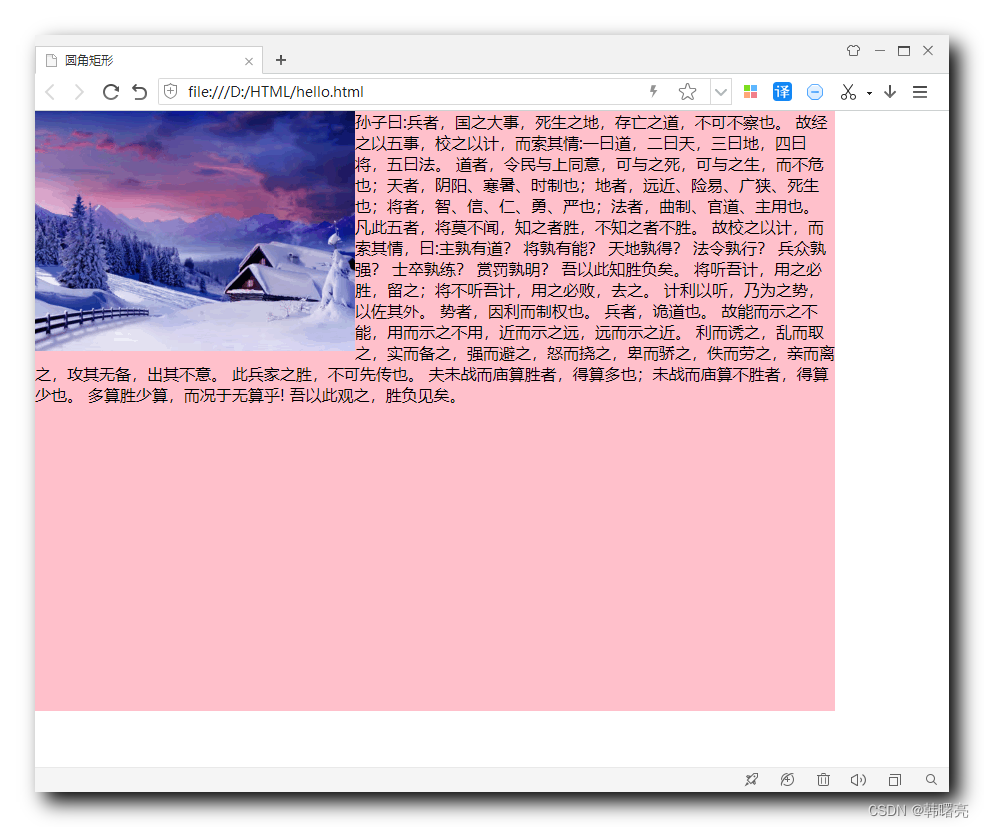Screen dimensions: 984x827
Task: Click the ad-blocker shield icon
Action: [814, 91]
